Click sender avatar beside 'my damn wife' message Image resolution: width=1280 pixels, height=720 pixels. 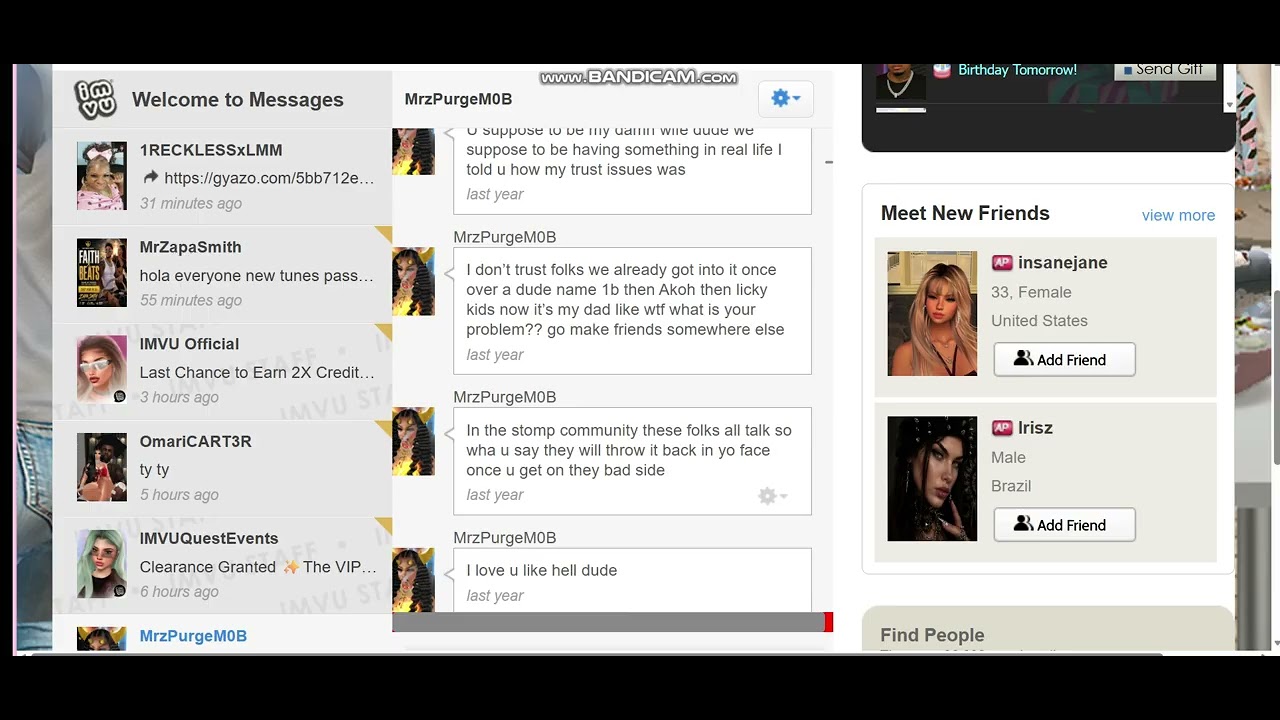point(413,151)
